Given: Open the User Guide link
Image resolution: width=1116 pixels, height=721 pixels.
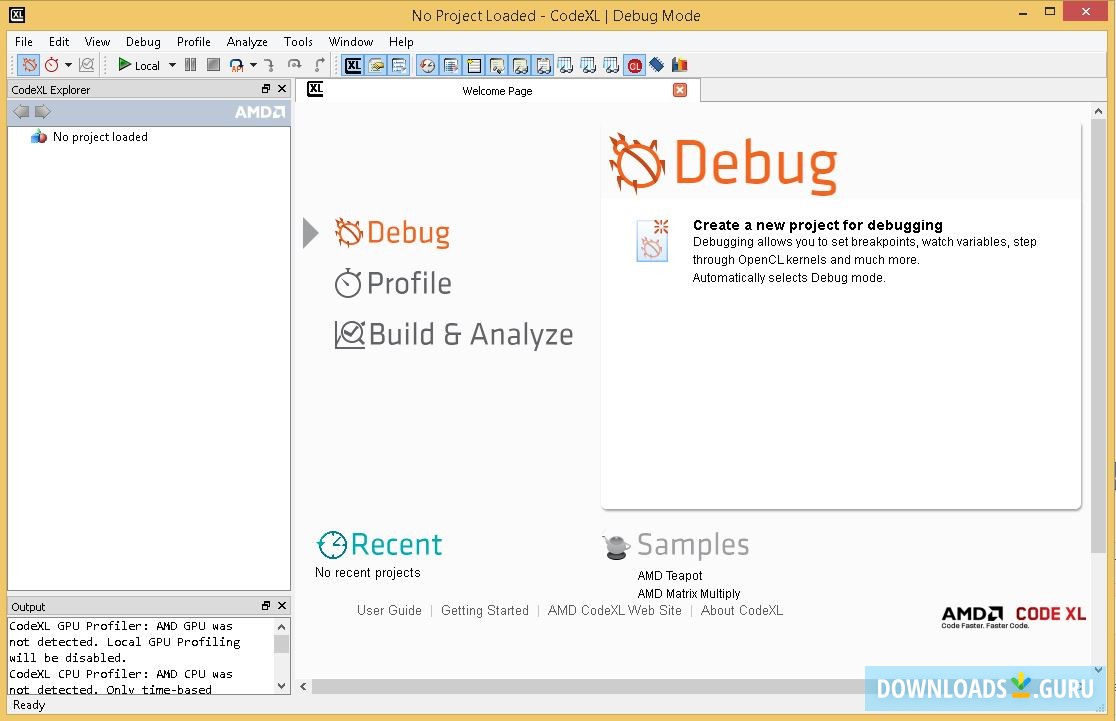Looking at the screenshot, I should point(389,610).
